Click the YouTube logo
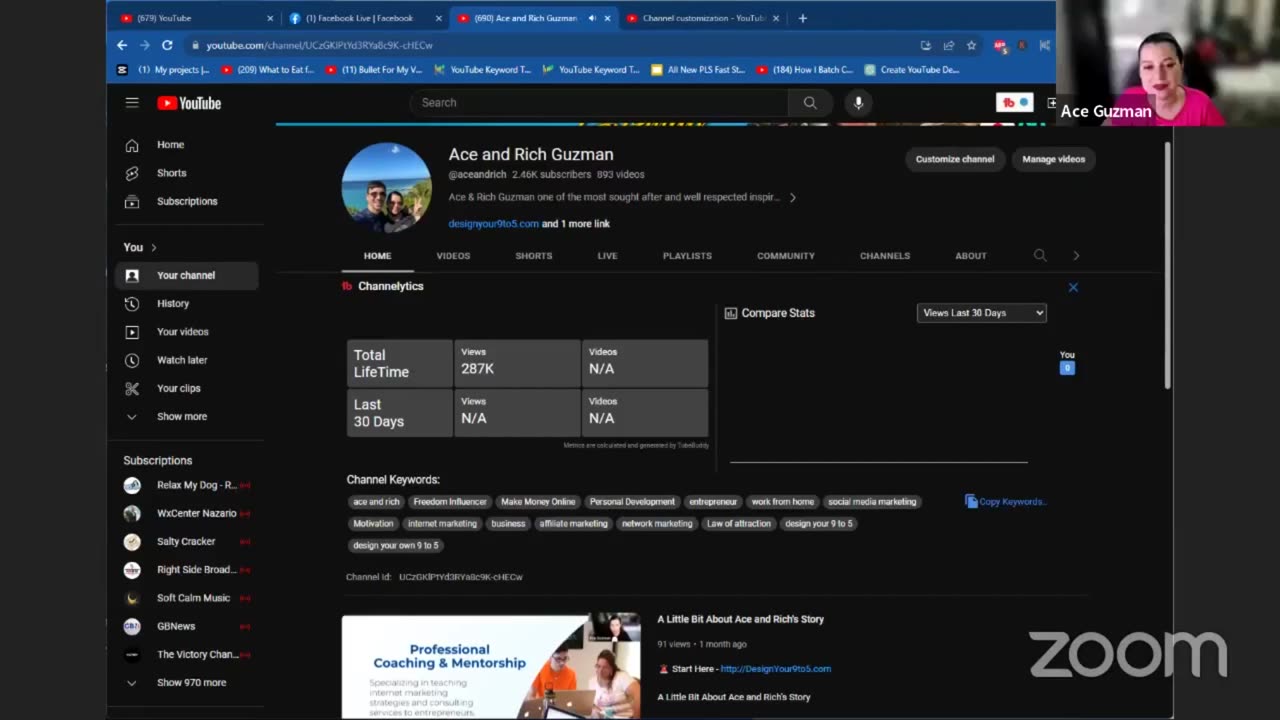Screen dimensions: 1280x720 pyautogui.click(x=189, y=103)
